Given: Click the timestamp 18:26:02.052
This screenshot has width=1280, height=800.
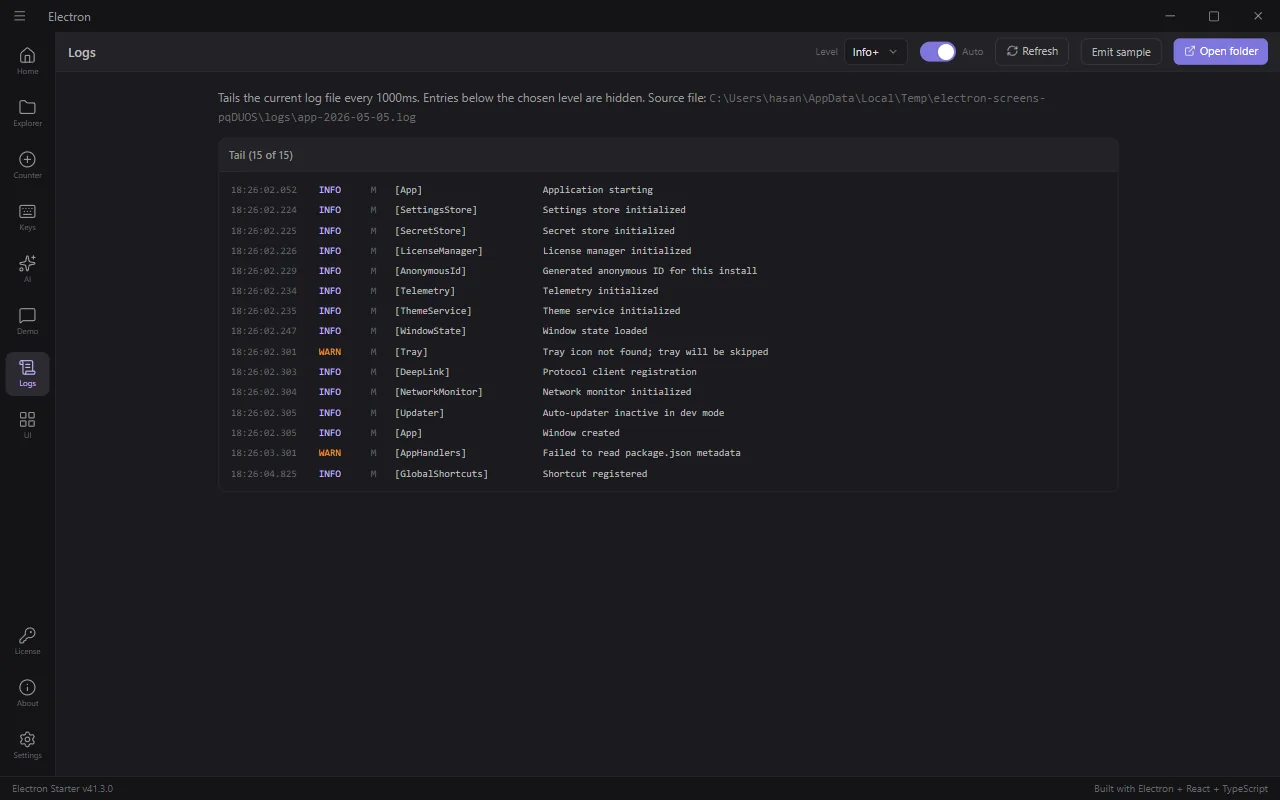Looking at the screenshot, I should point(264,190).
